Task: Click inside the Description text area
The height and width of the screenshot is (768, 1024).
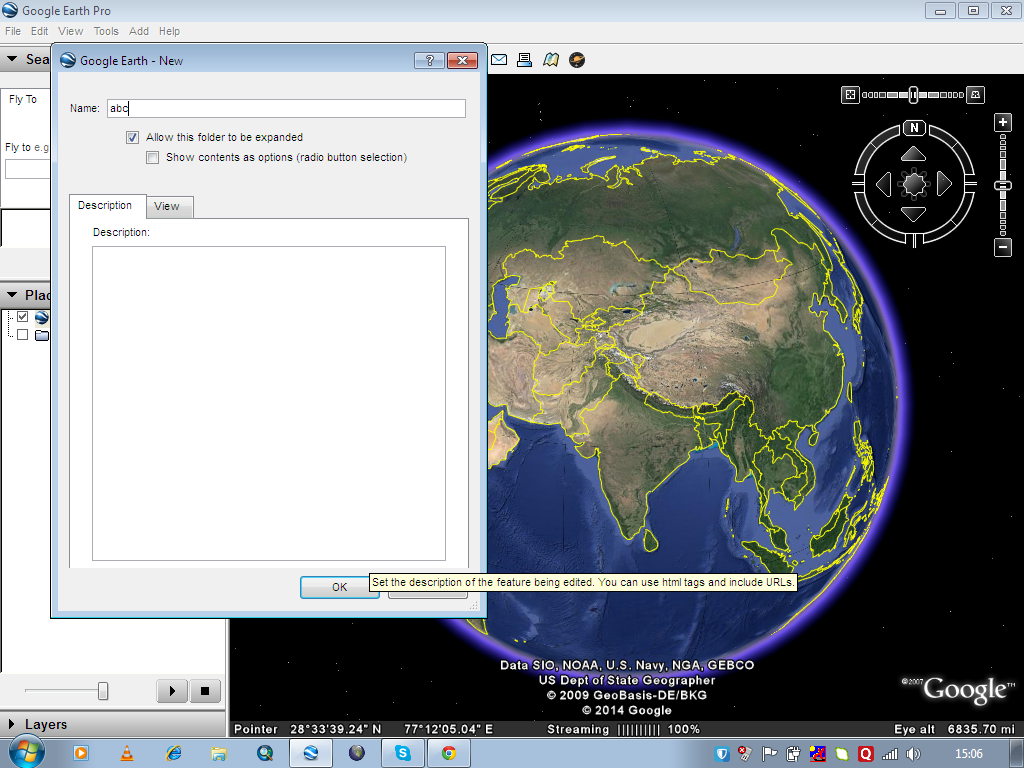Action: coord(268,400)
